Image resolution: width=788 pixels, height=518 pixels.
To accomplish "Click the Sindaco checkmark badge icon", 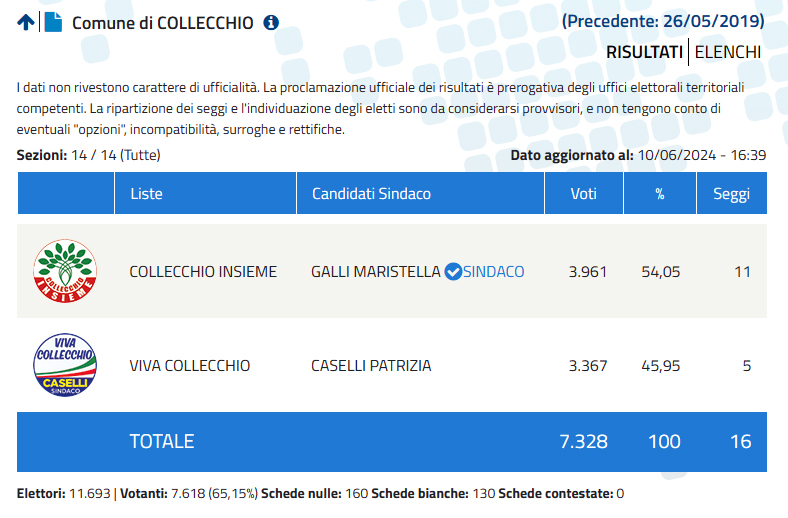I will [453, 272].
